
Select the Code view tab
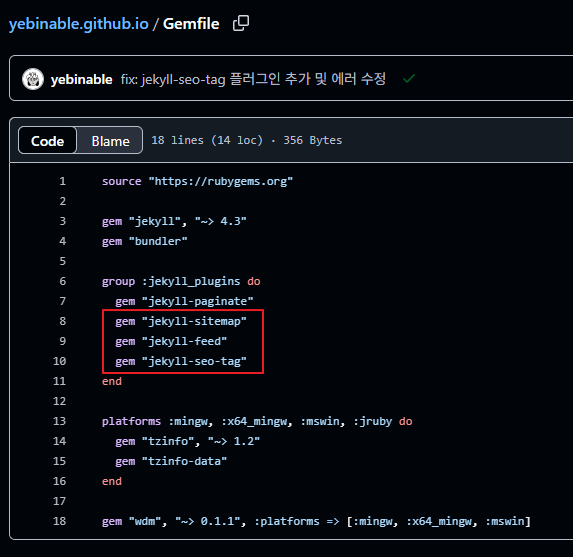[48, 141]
